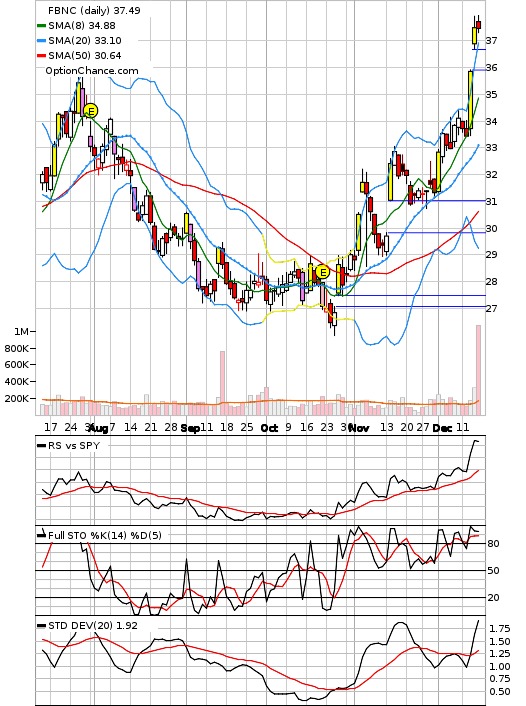Click the 80 level on stochastic axis

(493, 543)
